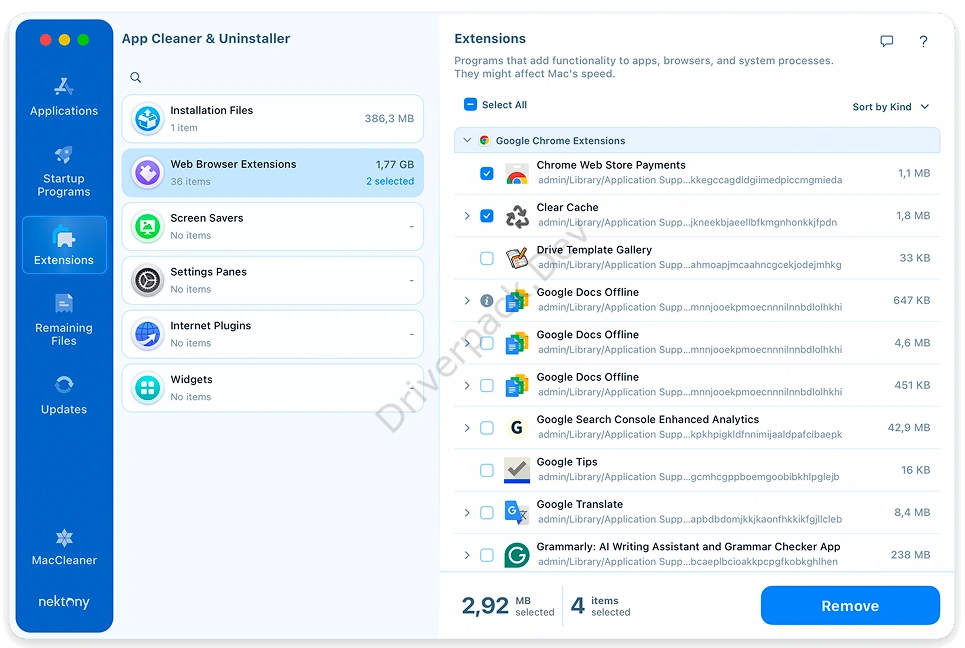Open Remaining Files sidebar section
965x648 pixels.
[64, 320]
